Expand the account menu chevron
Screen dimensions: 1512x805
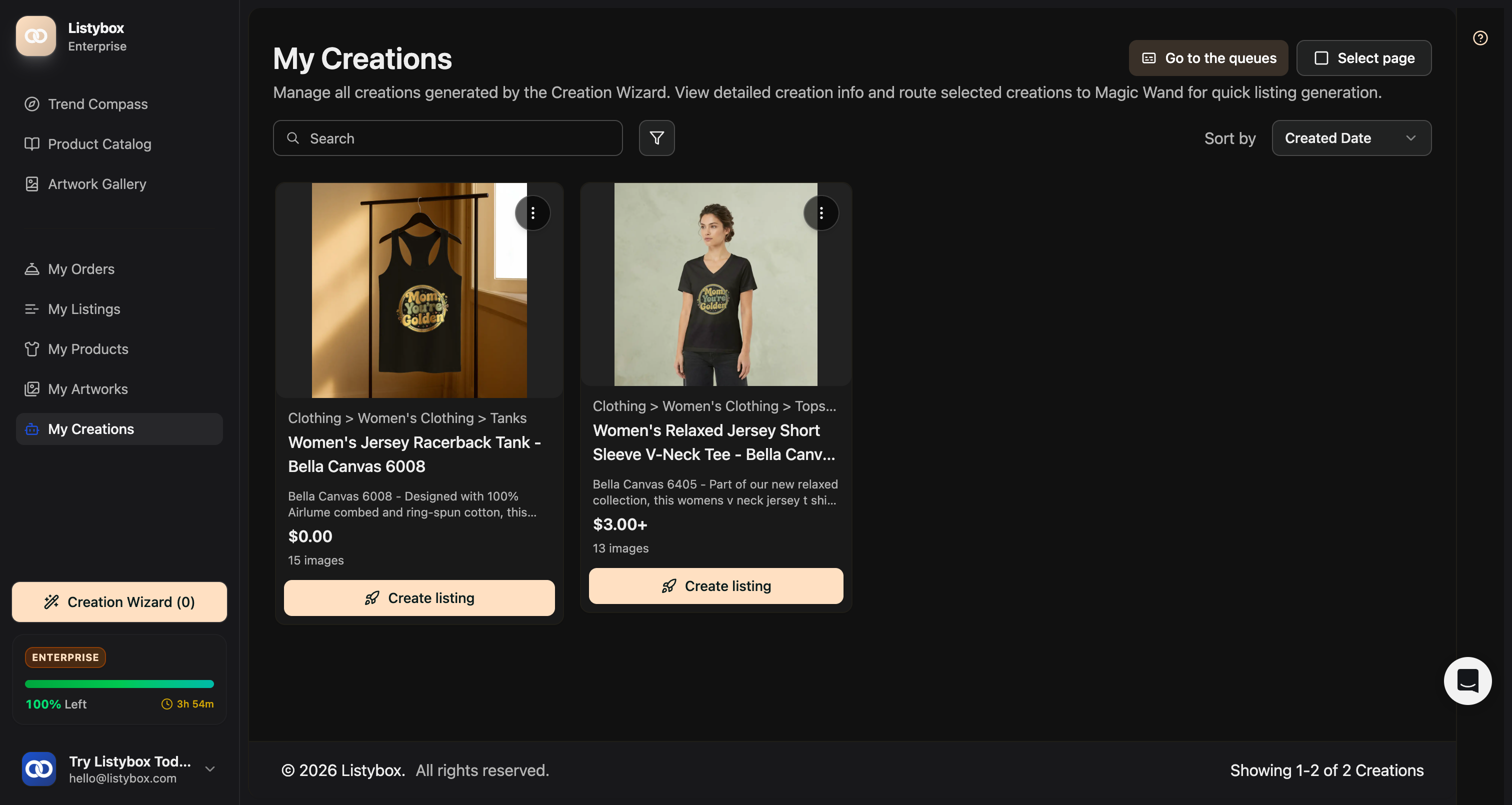point(210,768)
